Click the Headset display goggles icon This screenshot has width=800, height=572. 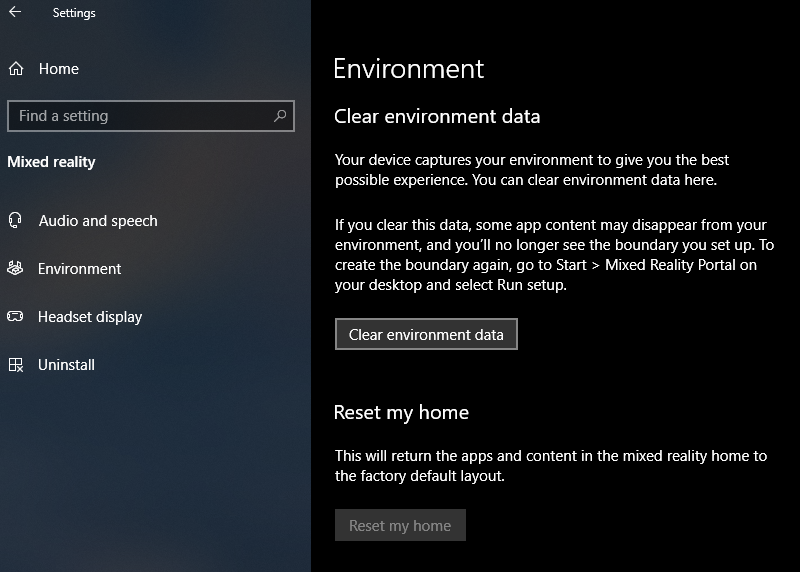(x=15, y=316)
